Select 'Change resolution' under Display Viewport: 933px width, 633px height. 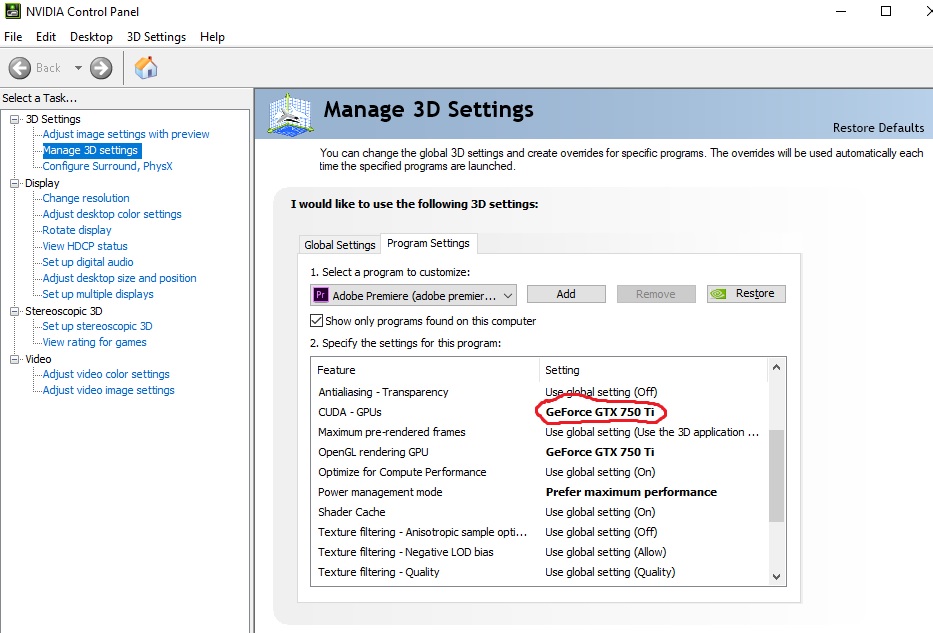pos(86,198)
